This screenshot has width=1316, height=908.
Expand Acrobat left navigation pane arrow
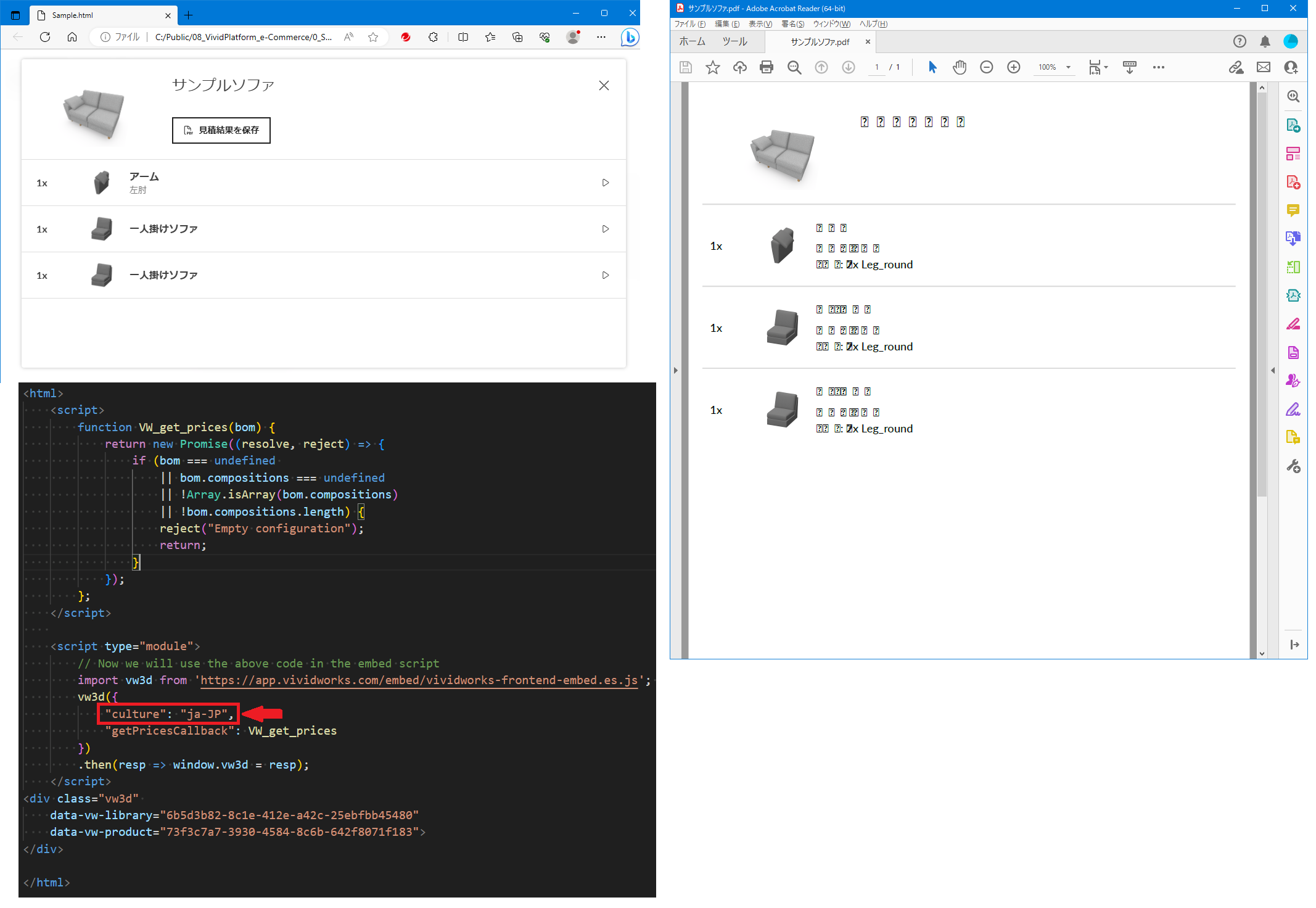click(675, 371)
